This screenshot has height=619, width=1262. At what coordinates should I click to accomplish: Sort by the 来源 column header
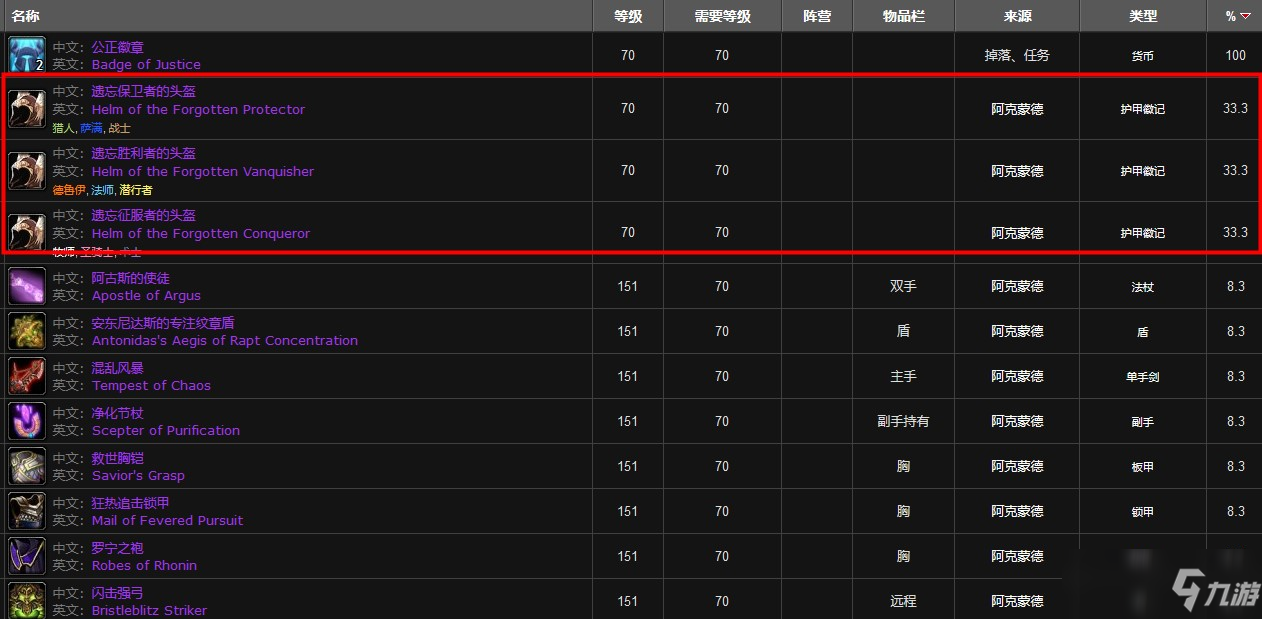point(1017,16)
